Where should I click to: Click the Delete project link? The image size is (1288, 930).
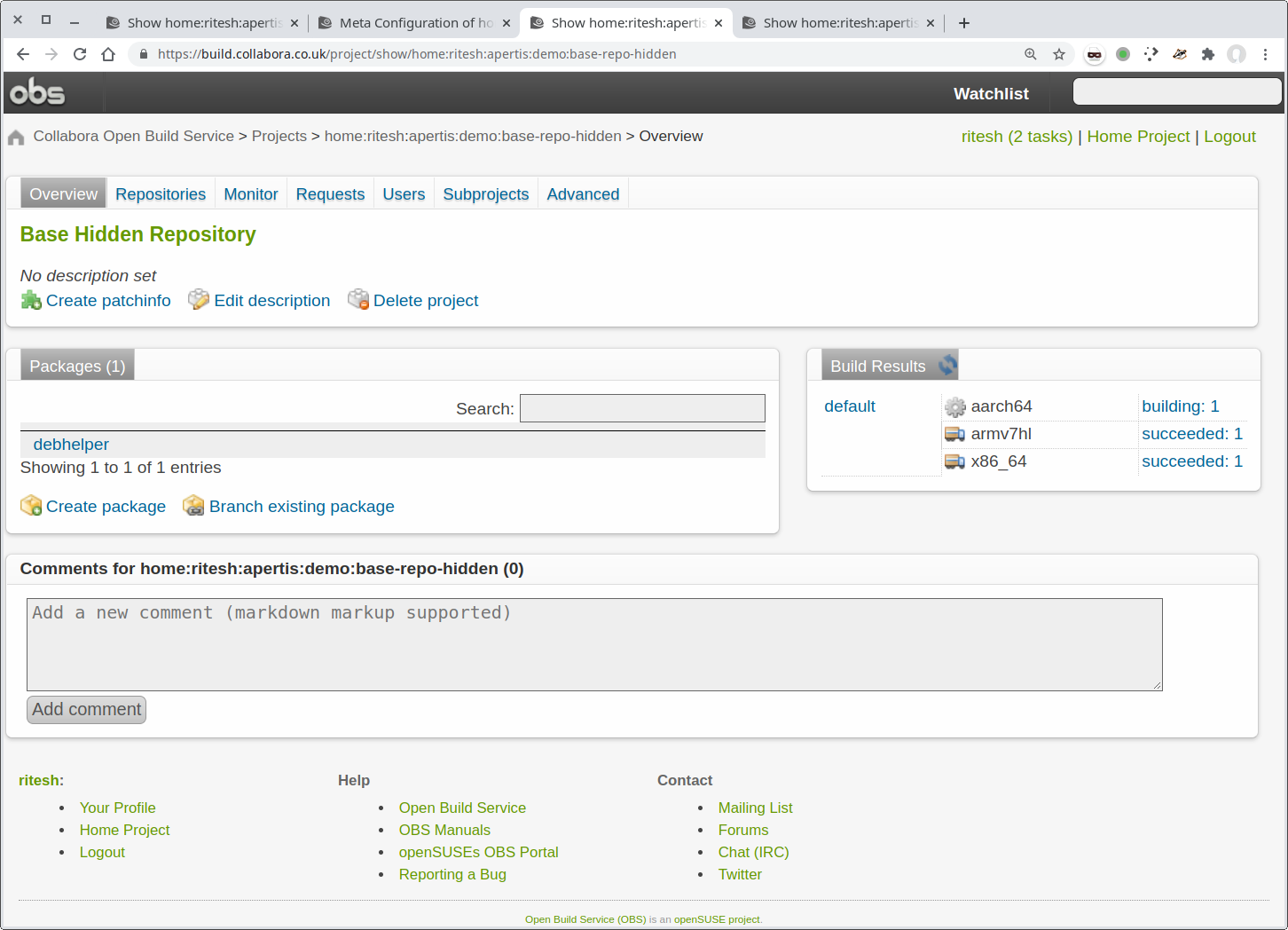pyautogui.click(x=426, y=301)
